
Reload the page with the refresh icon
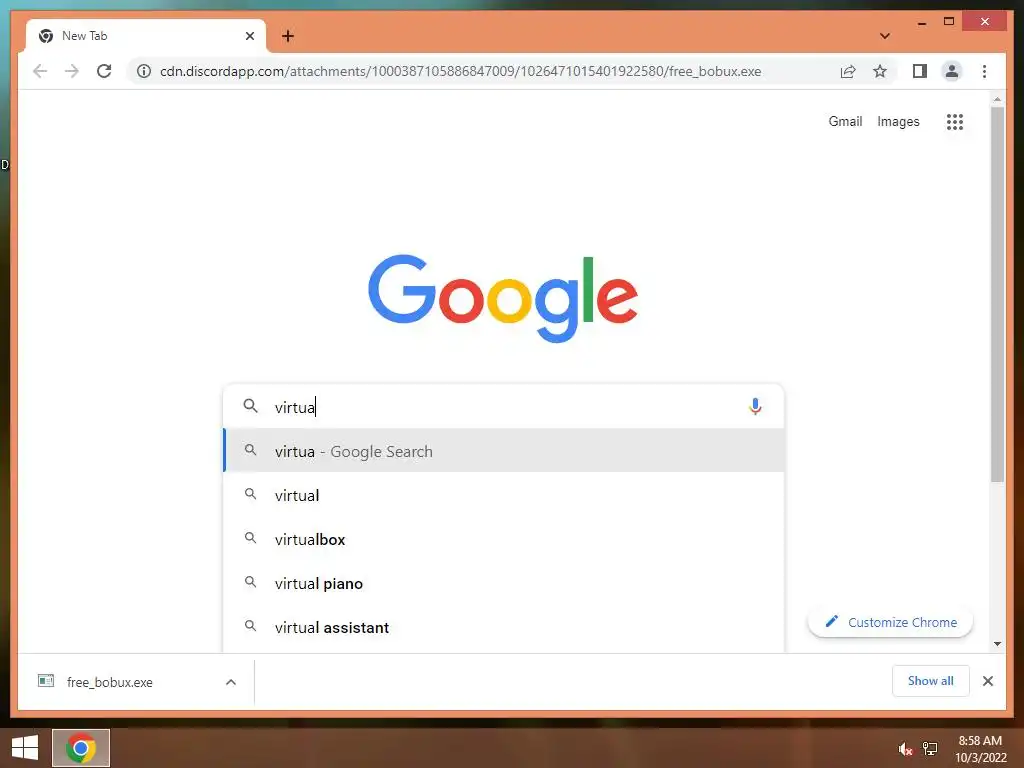104,71
